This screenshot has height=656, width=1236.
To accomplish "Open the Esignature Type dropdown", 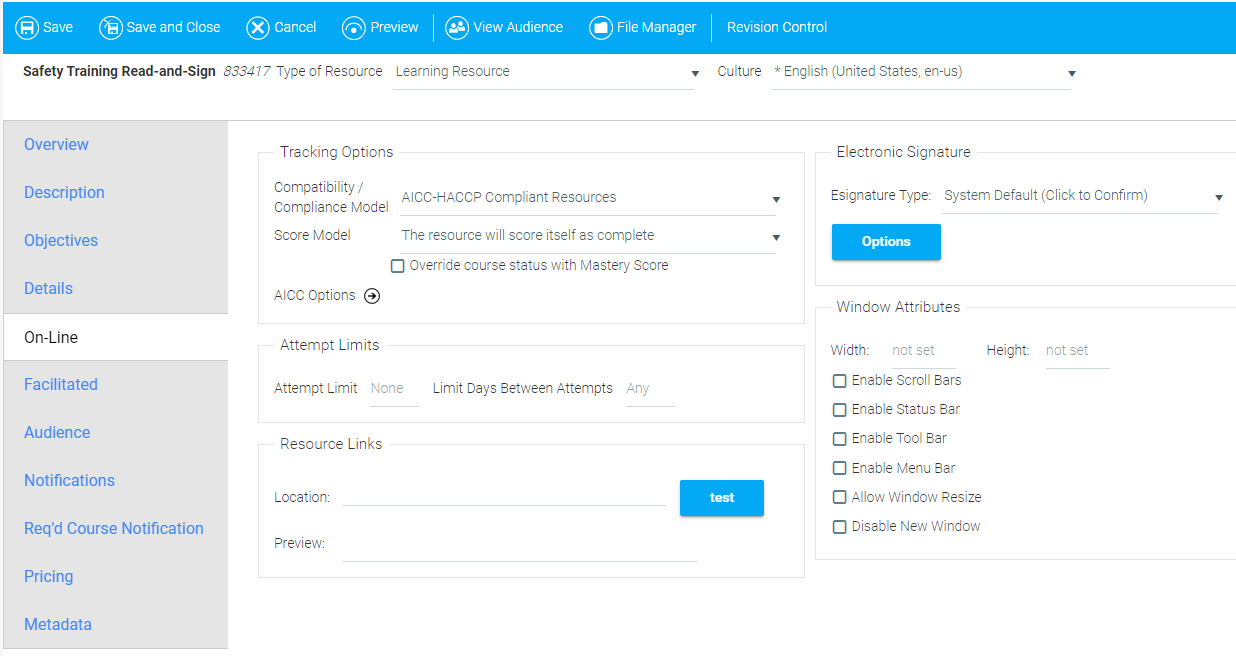I will 1080,196.
